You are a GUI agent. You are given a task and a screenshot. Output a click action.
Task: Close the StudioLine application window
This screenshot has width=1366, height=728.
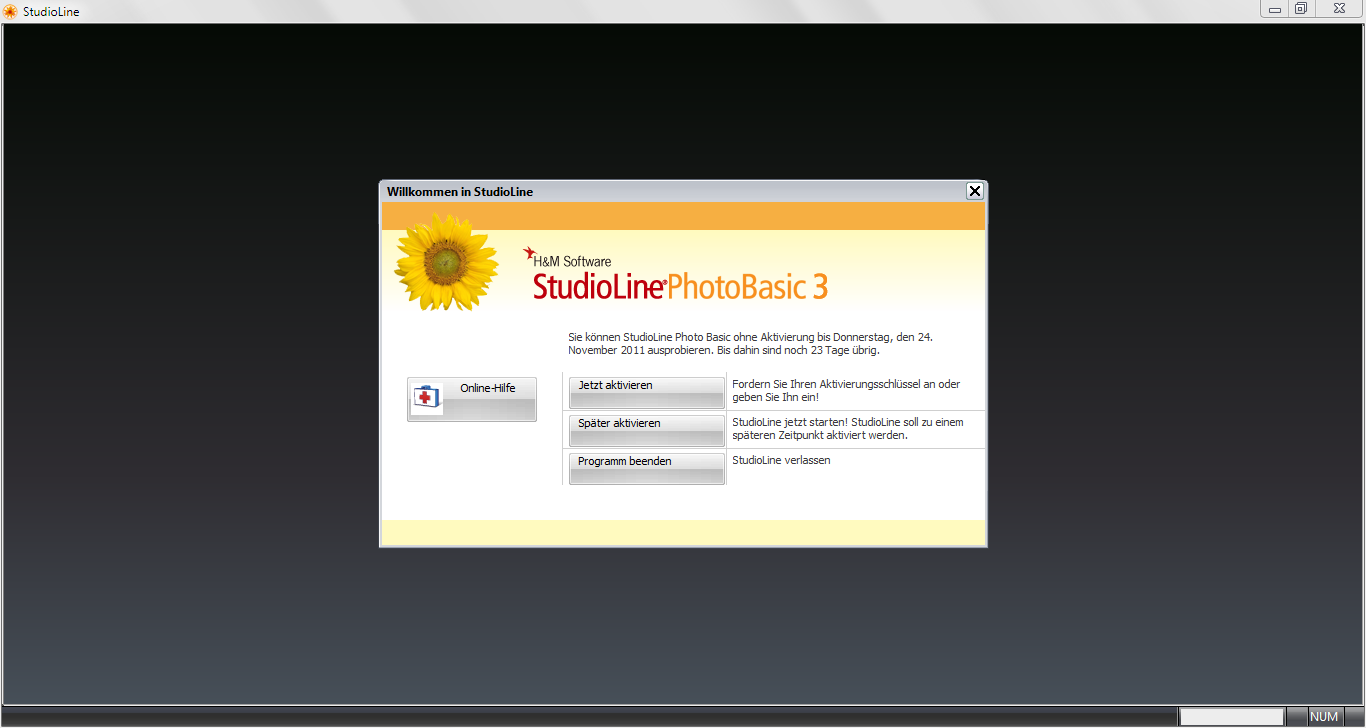1336,10
